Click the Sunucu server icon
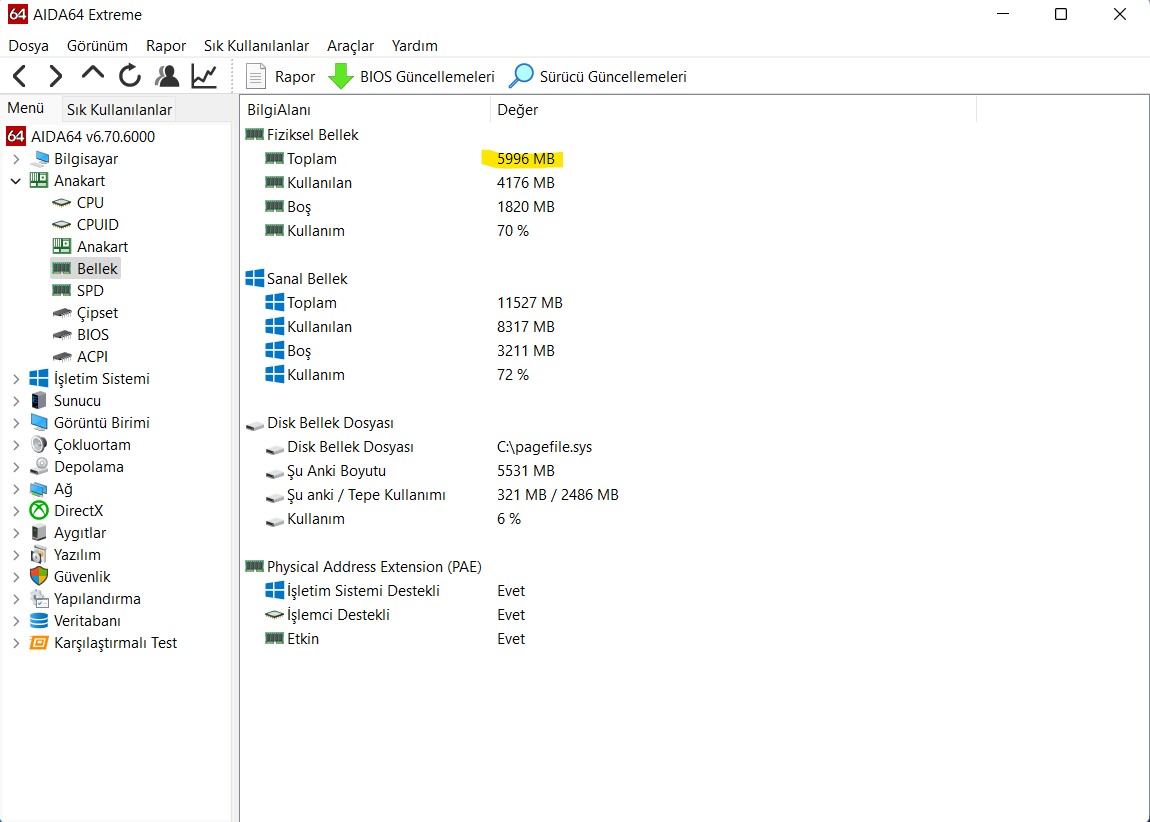This screenshot has width=1150, height=822. pyautogui.click(x=39, y=400)
